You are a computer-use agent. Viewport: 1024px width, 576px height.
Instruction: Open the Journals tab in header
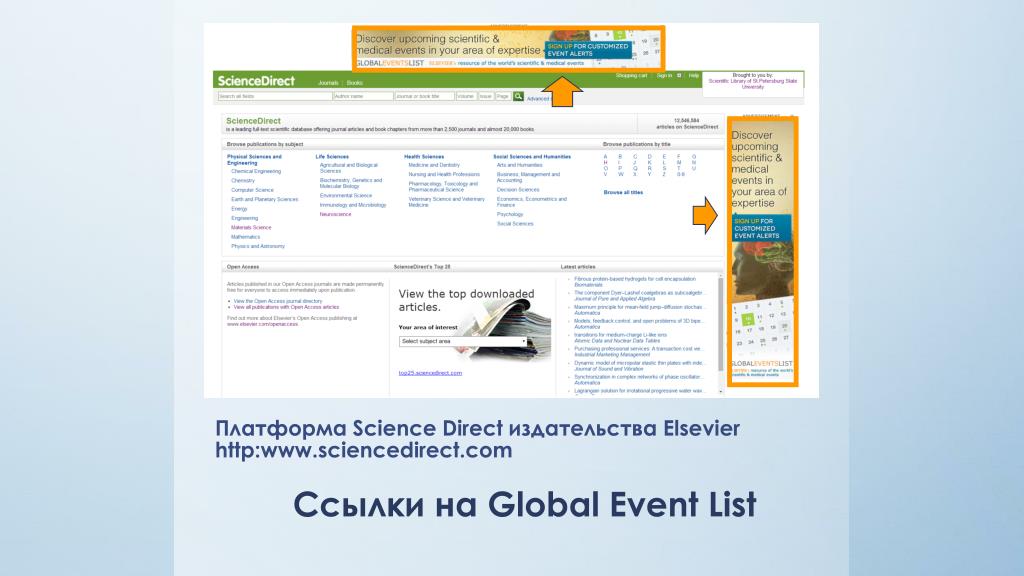tap(328, 83)
